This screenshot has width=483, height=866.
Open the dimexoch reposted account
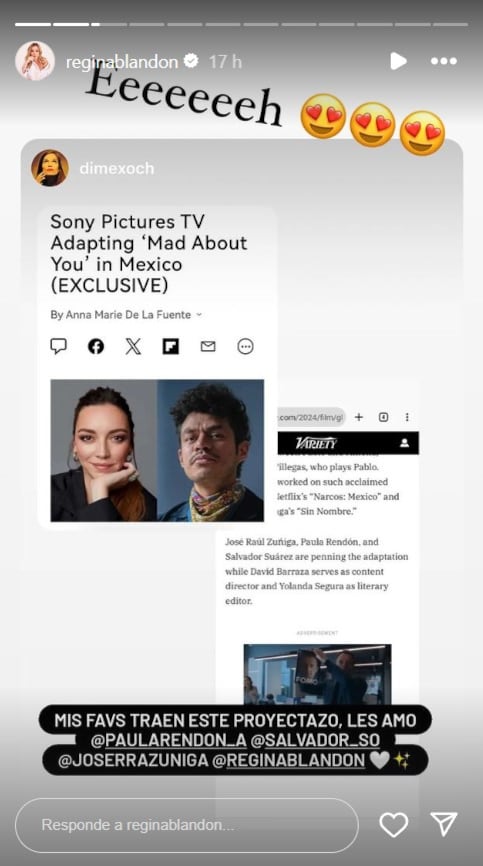(x=117, y=168)
